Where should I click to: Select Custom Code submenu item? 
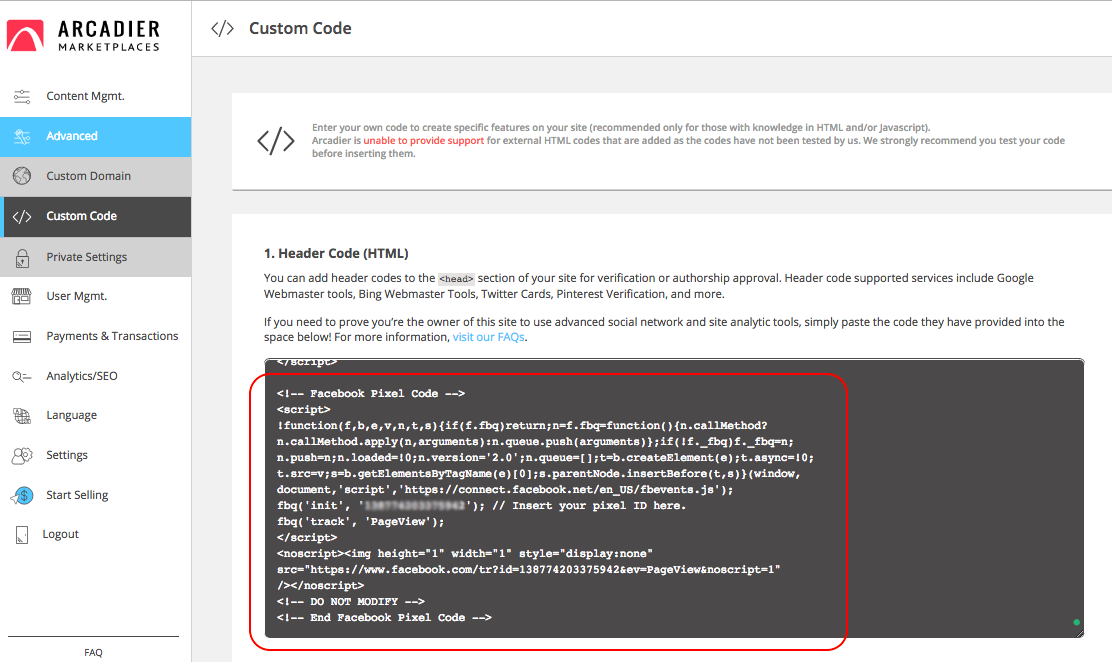(x=96, y=216)
